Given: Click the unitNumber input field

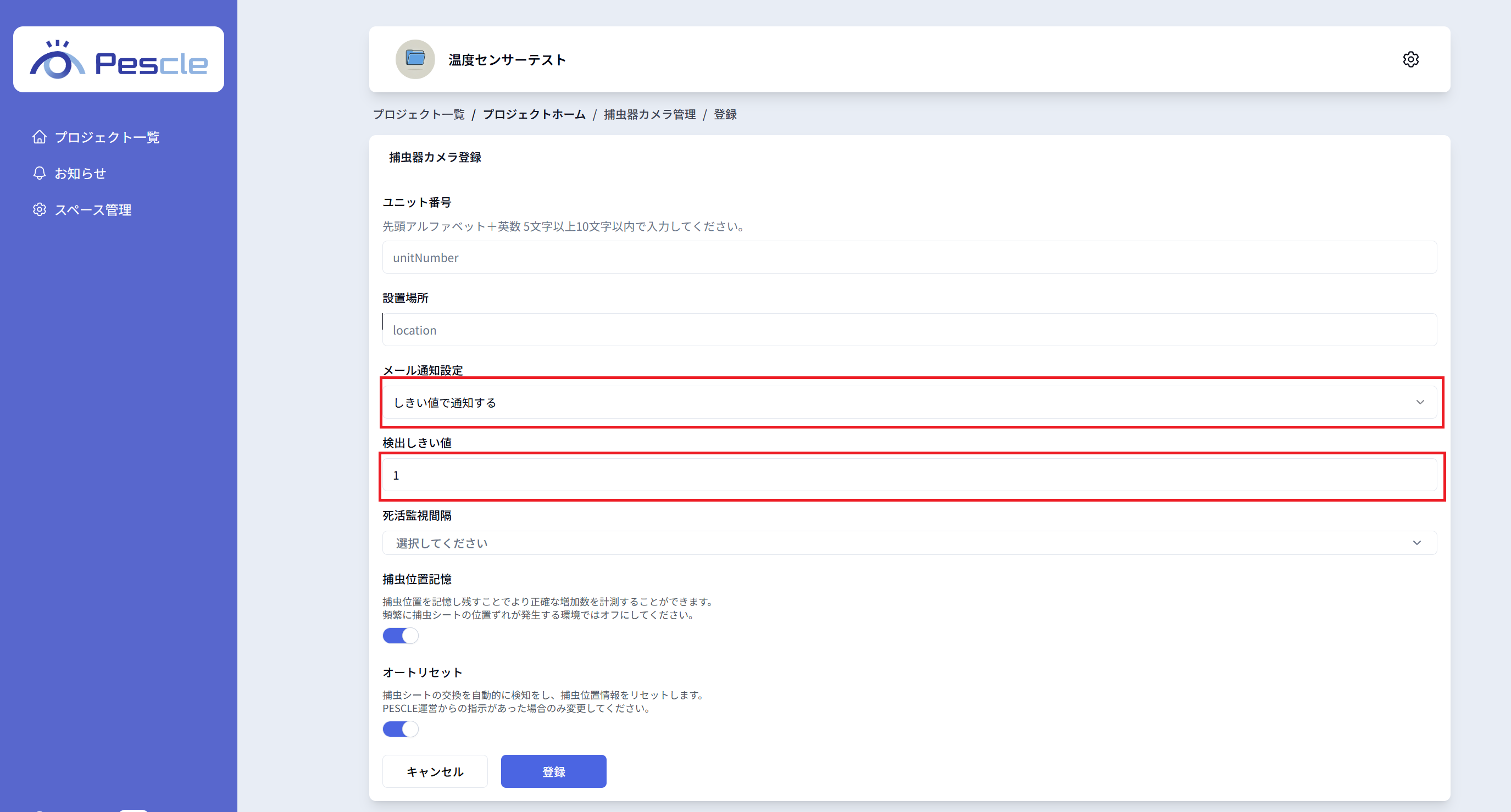Looking at the screenshot, I should [x=909, y=258].
